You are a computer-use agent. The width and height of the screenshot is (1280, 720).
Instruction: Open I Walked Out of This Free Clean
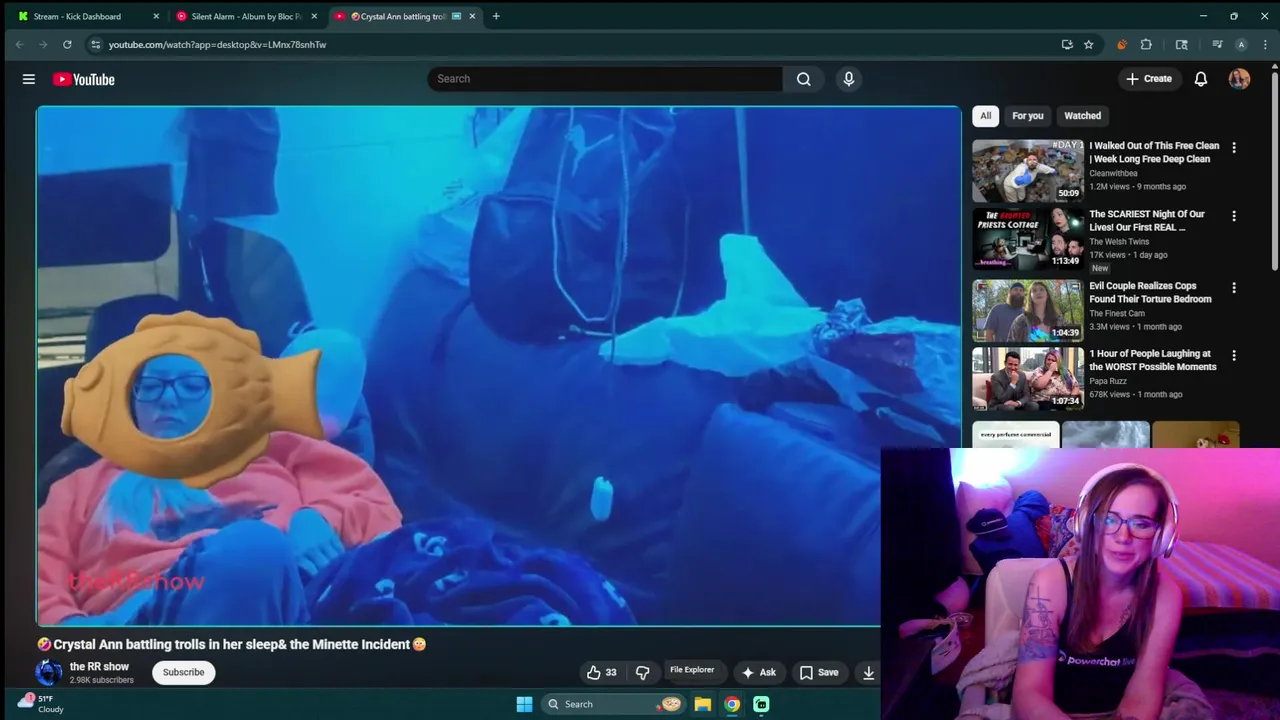1154,152
